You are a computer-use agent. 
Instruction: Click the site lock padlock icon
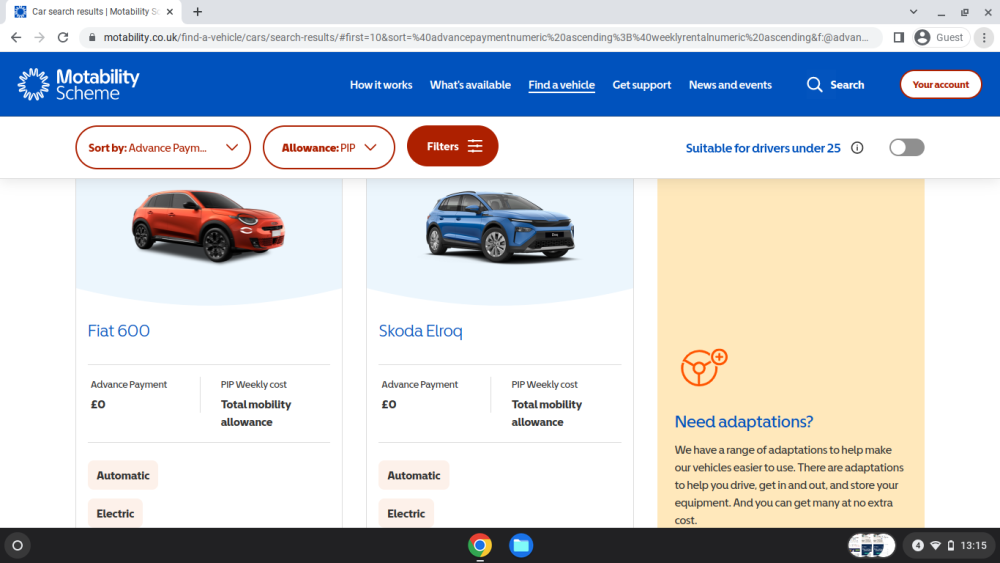(92, 38)
